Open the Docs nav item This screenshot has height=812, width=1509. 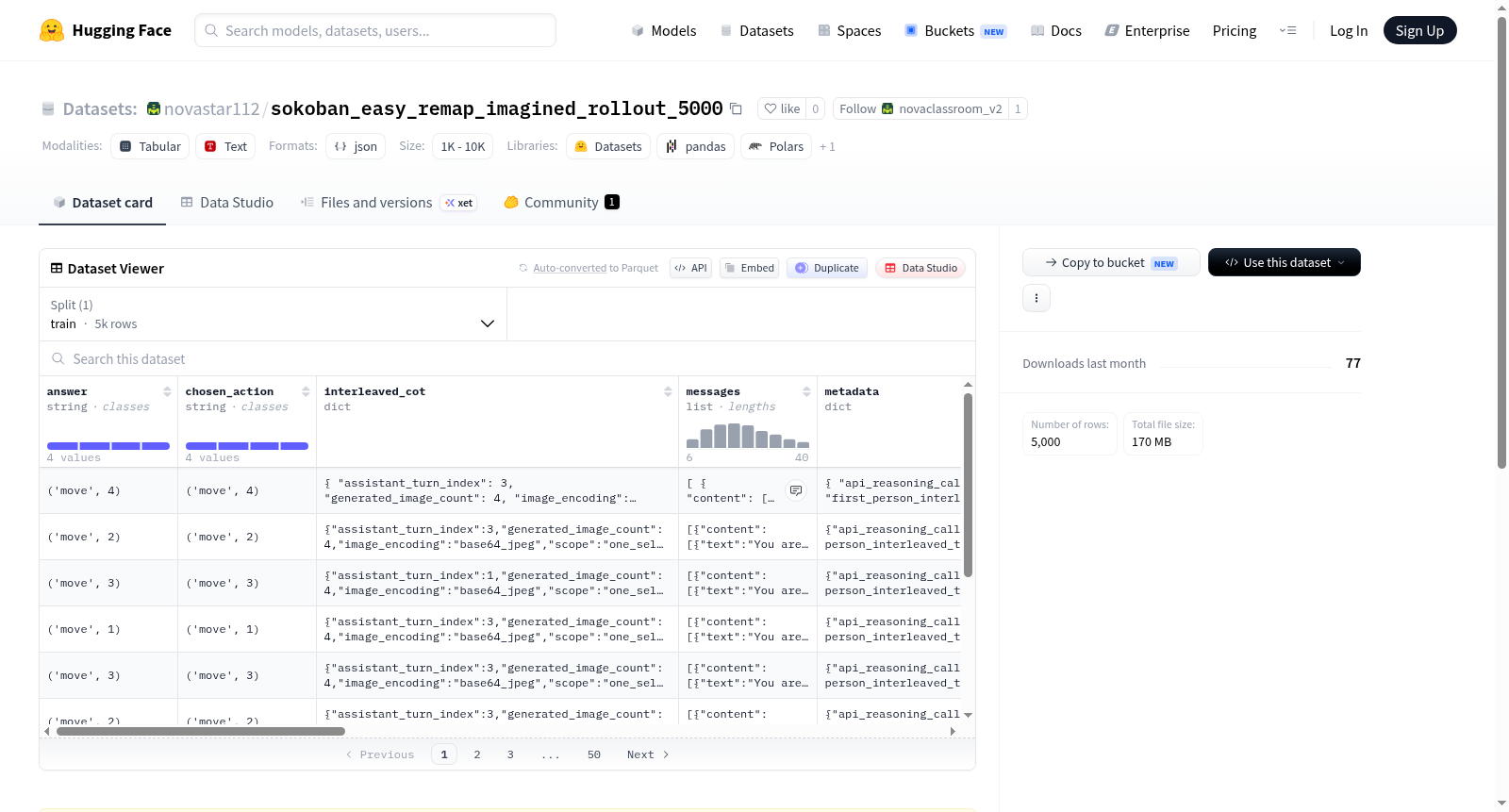click(1055, 31)
